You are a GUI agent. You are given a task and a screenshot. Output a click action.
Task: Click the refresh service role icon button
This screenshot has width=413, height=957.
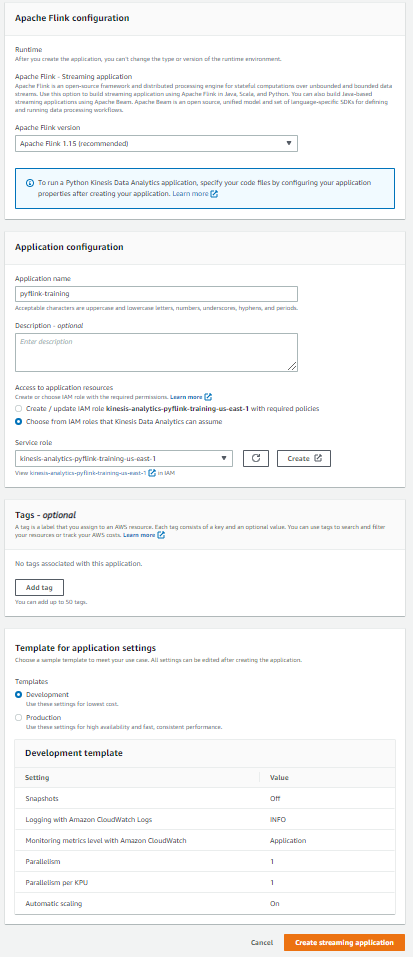[256, 458]
